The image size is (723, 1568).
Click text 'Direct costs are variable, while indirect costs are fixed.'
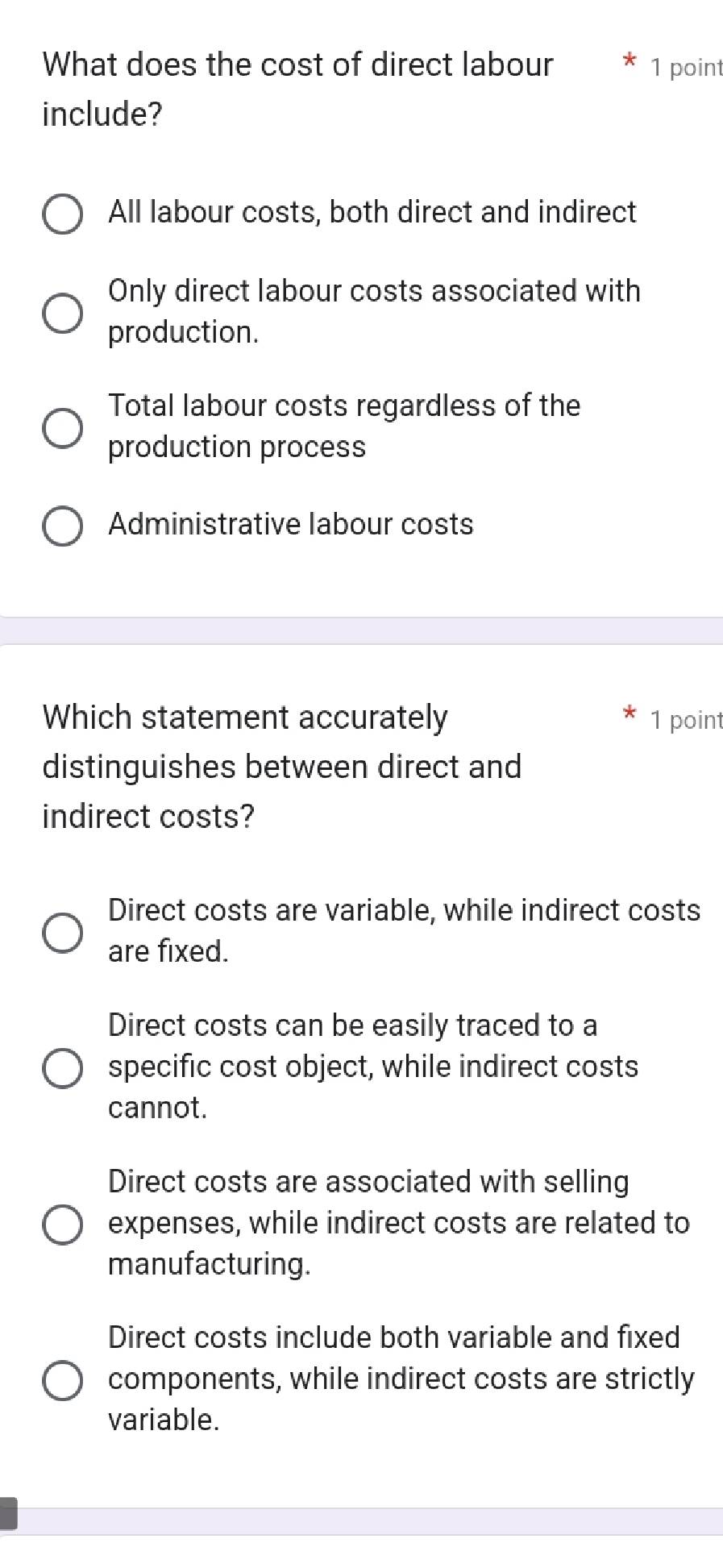(x=403, y=930)
